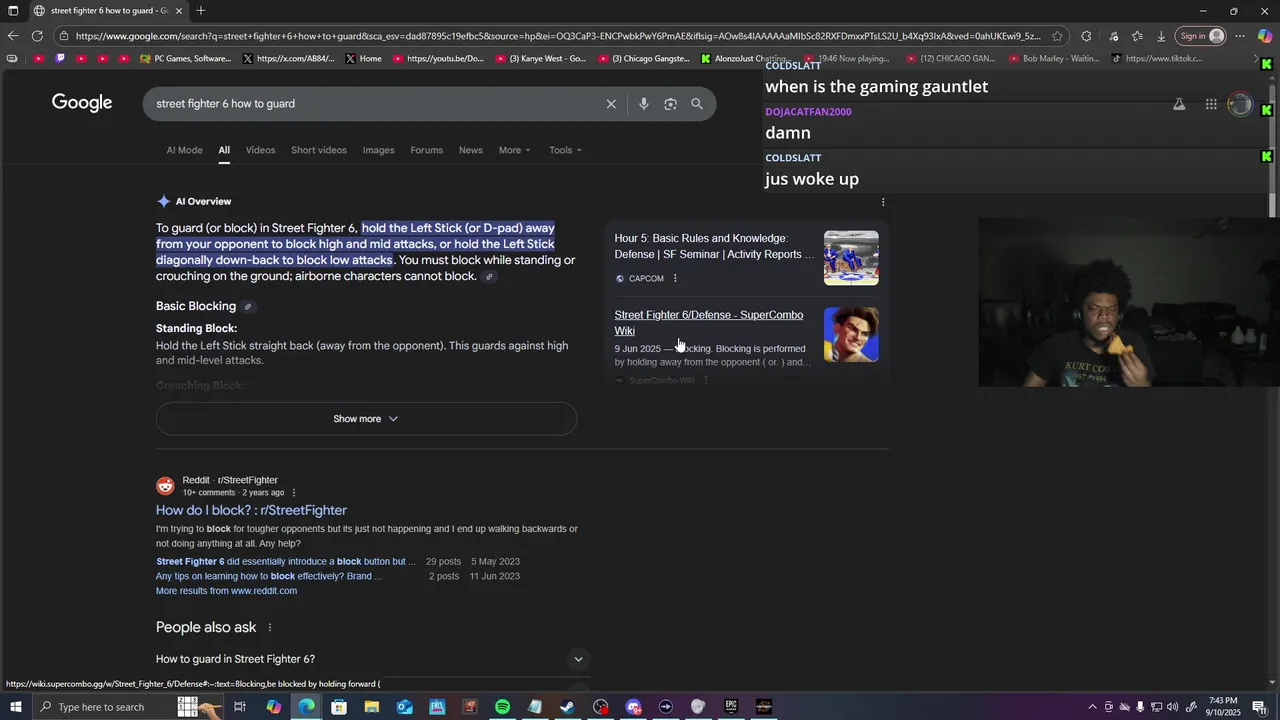Copy link icon next to Basic Blocking
1280x720 pixels.
pos(248,307)
